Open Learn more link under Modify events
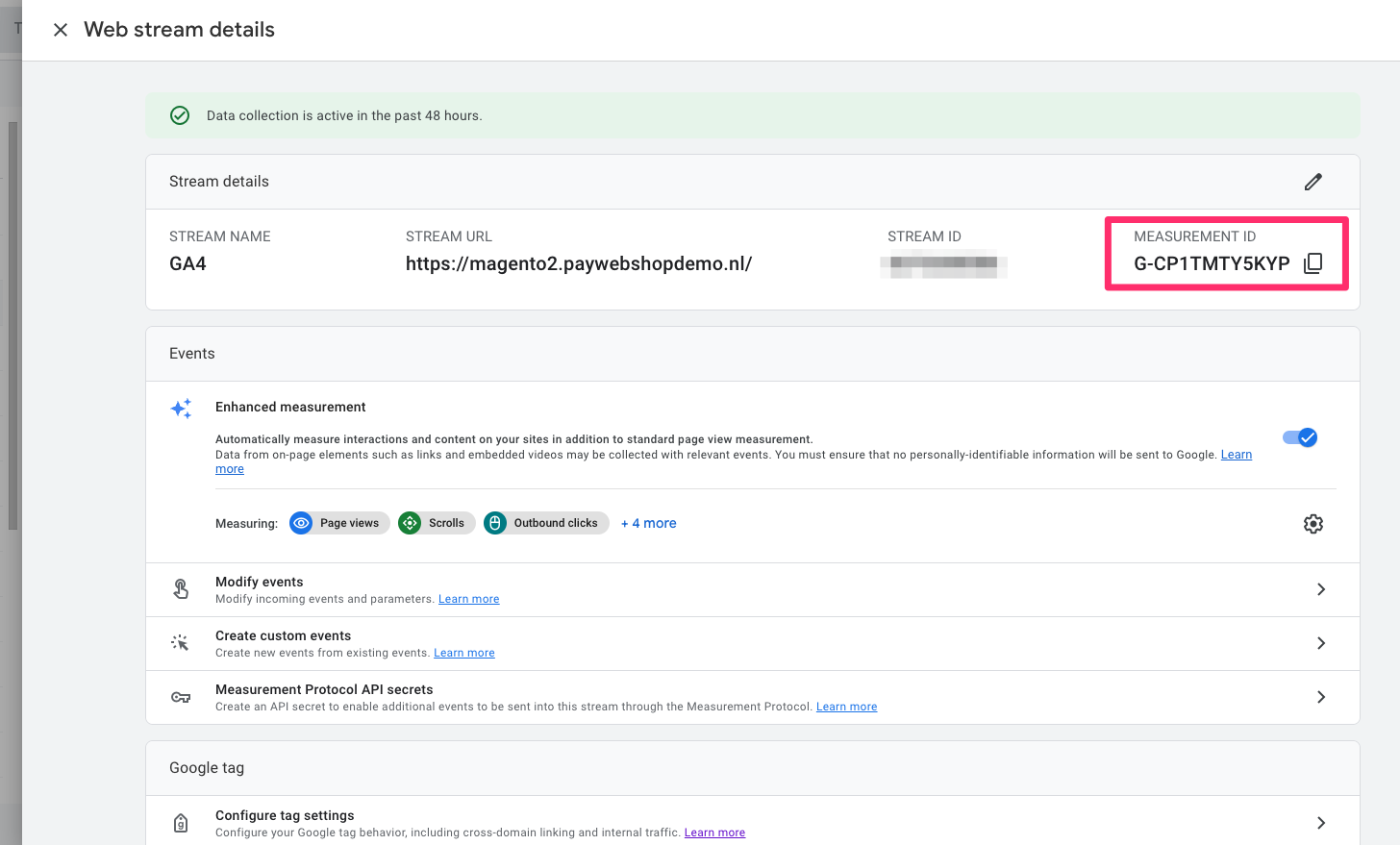 (x=469, y=599)
